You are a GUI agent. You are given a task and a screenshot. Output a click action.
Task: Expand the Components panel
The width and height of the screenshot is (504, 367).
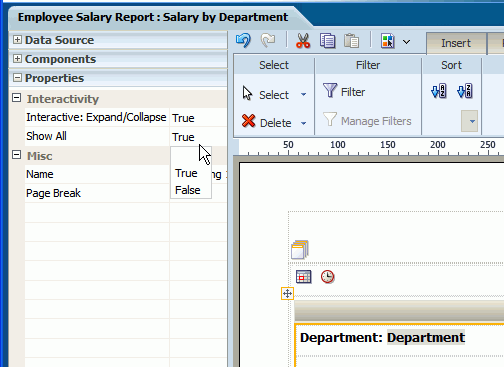(x=17, y=59)
